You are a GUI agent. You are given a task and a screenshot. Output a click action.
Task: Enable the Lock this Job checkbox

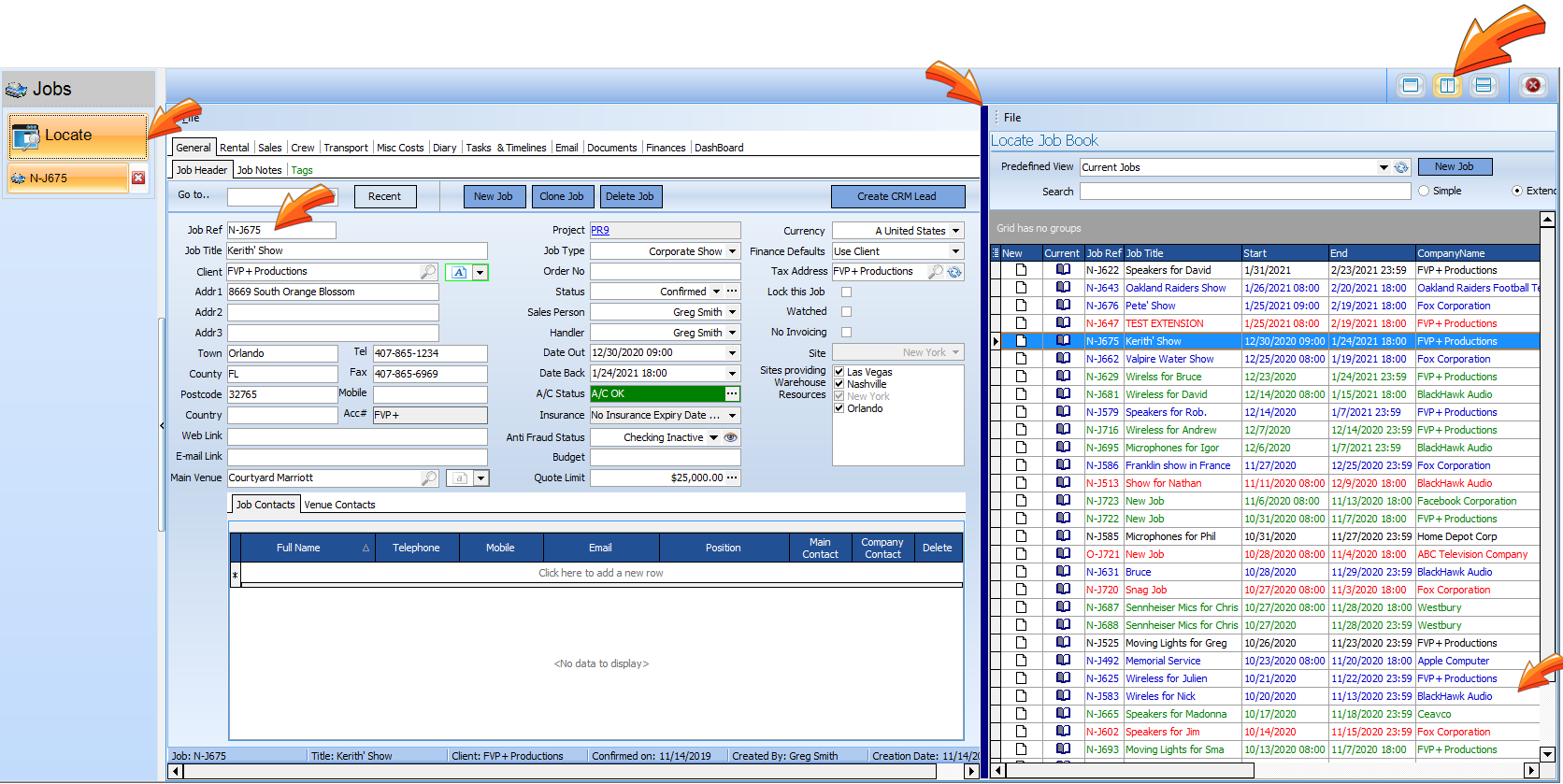846,292
